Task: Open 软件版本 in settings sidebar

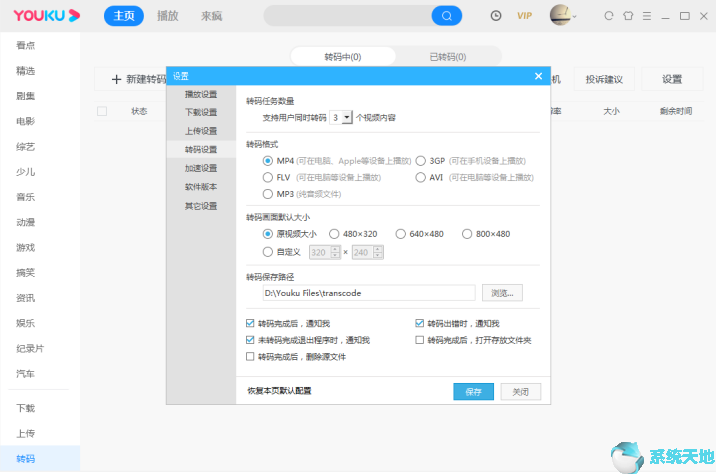Action: click(201, 187)
